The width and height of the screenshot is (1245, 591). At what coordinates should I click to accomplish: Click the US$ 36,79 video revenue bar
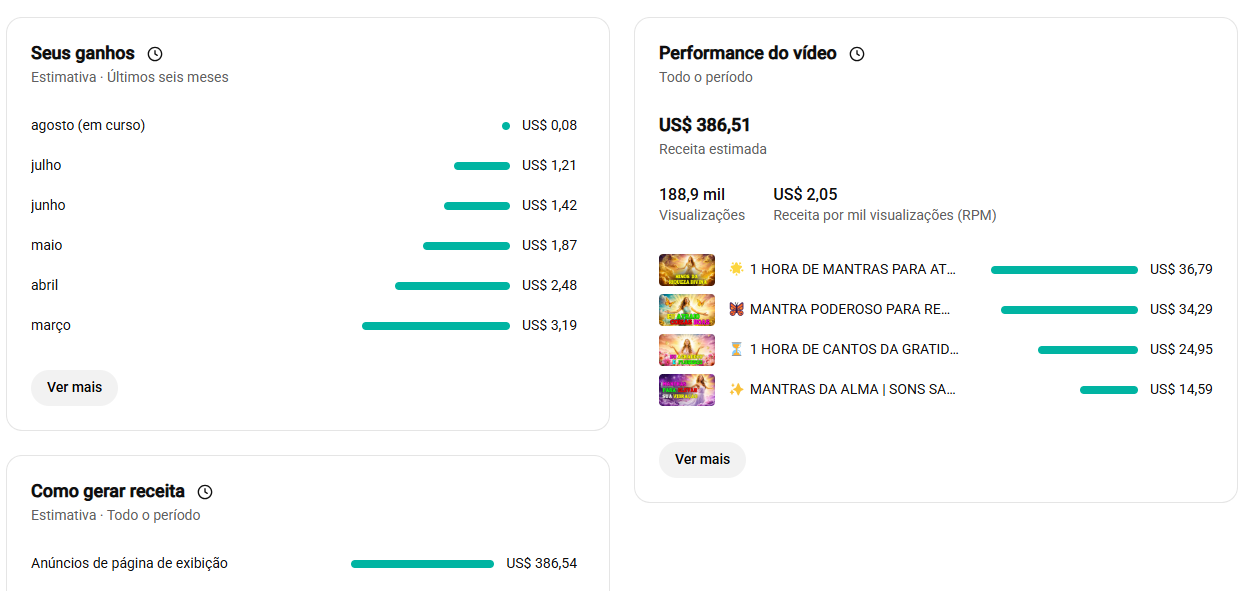point(1064,270)
